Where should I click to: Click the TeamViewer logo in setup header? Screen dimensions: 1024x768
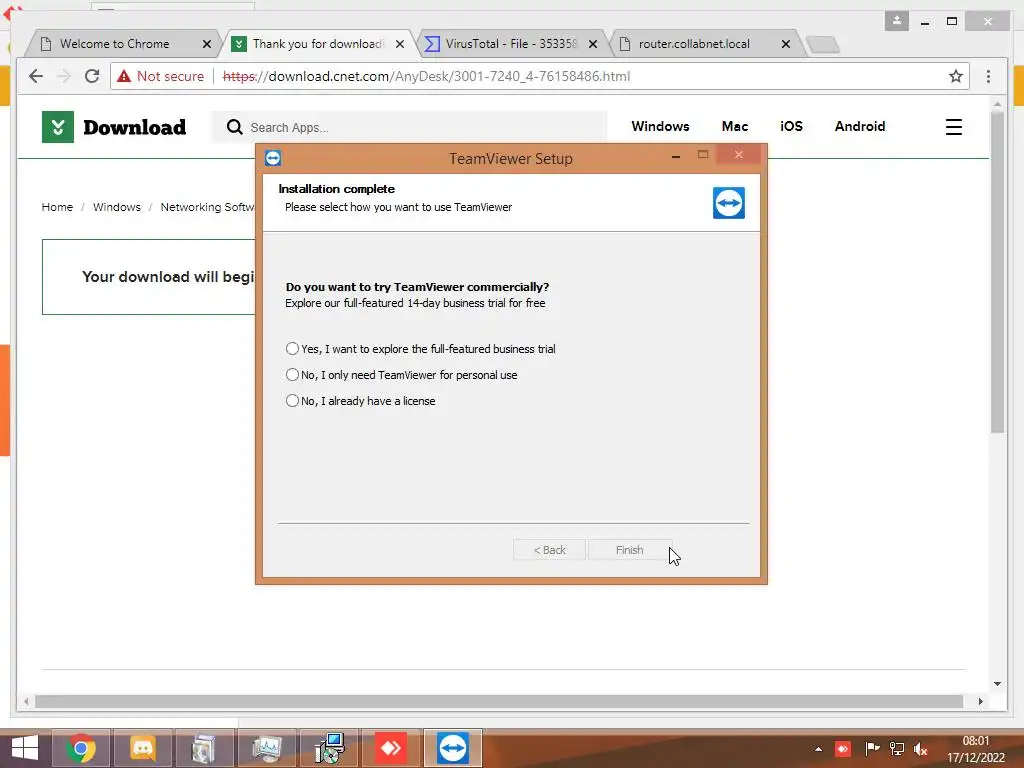[x=729, y=203]
